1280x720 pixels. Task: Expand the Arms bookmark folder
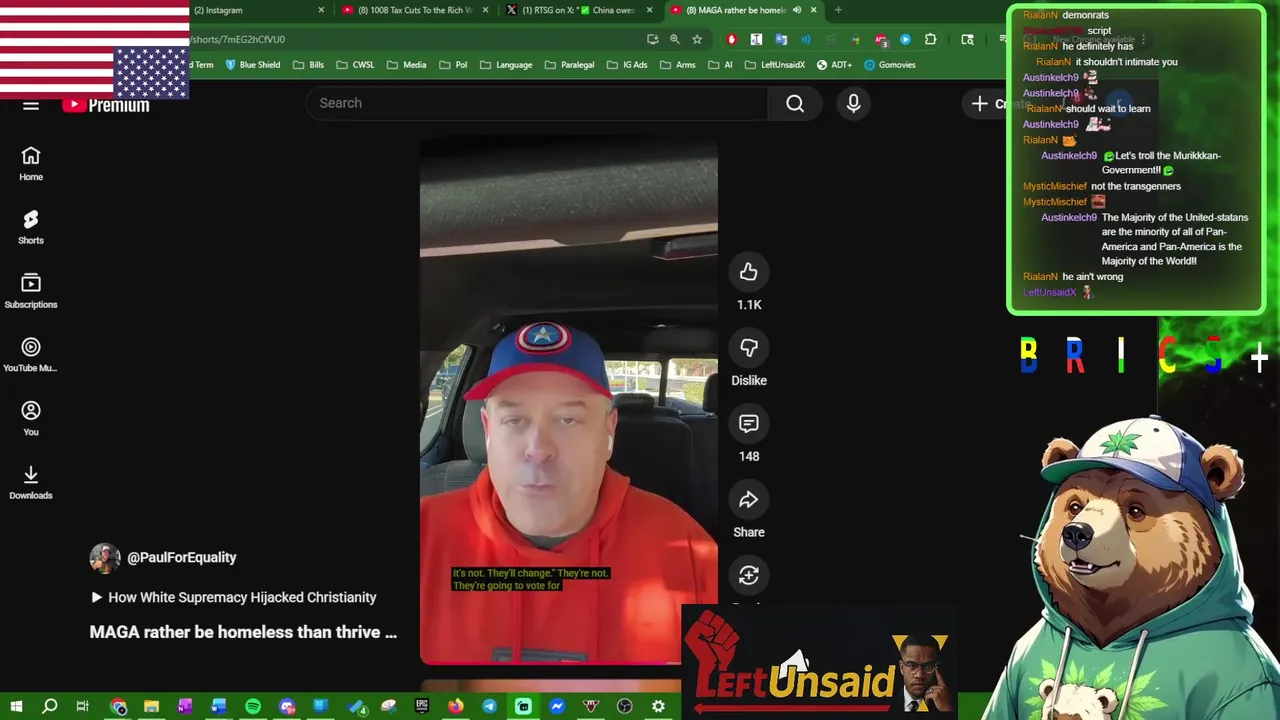click(x=677, y=65)
